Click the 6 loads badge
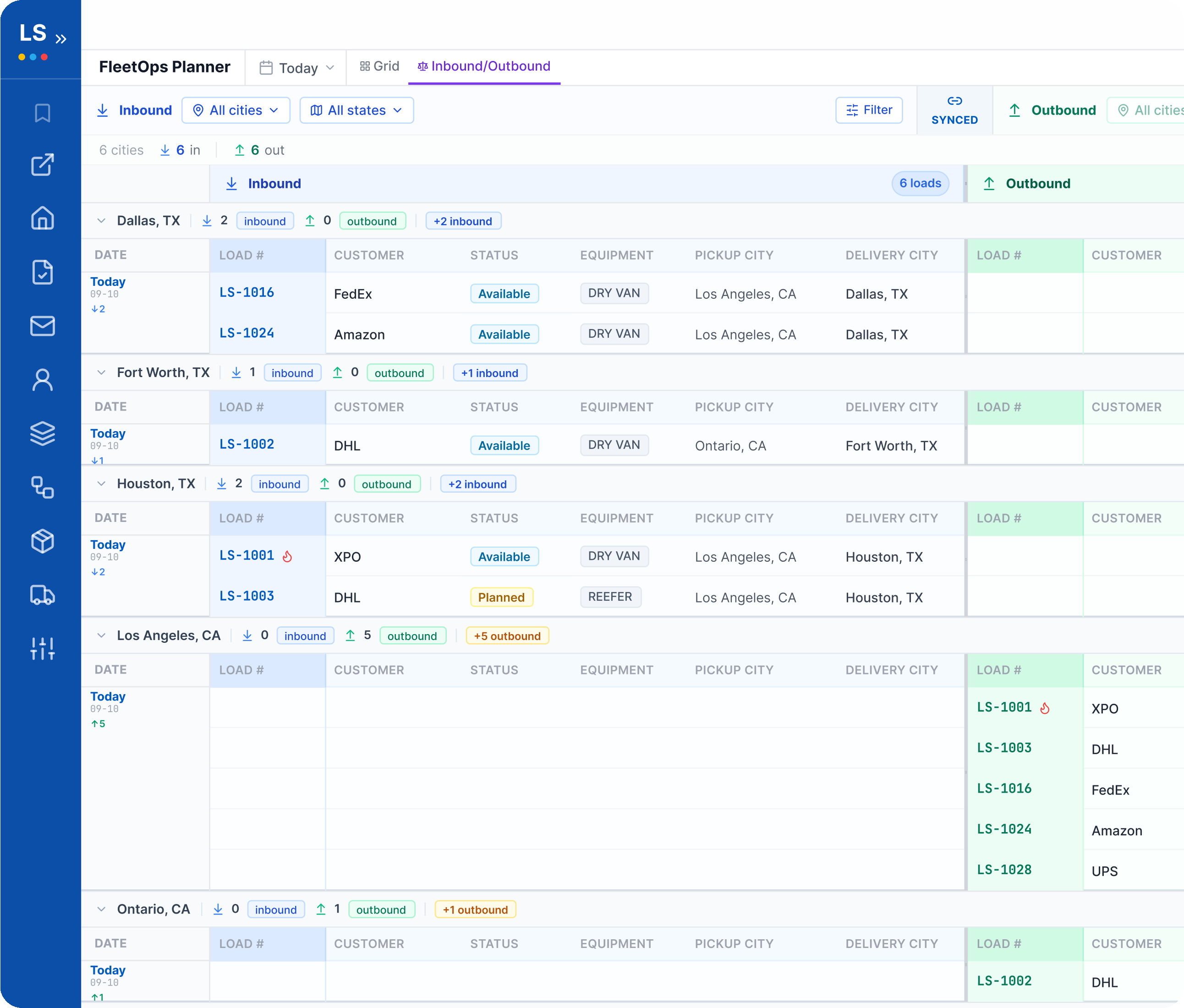1184x1008 pixels. click(x=920, y=183)
